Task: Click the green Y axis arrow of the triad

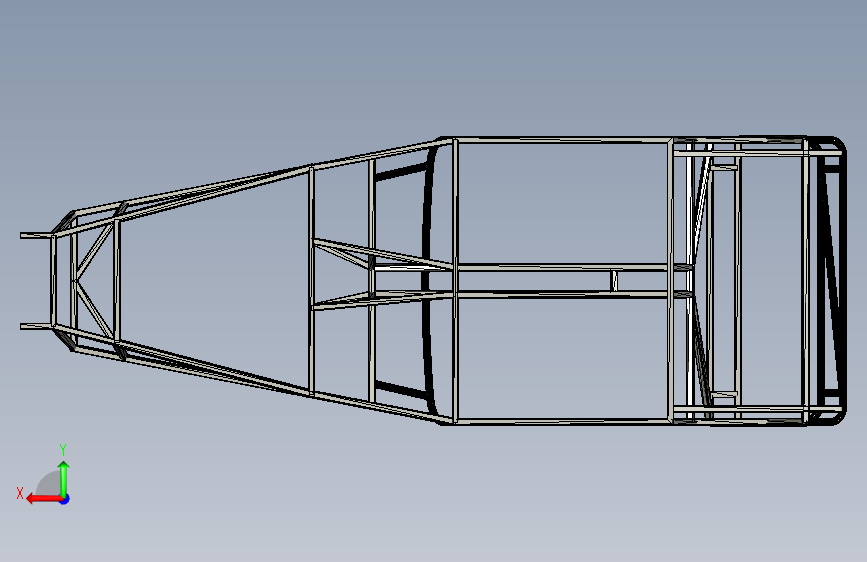Action: pos(64,478)
